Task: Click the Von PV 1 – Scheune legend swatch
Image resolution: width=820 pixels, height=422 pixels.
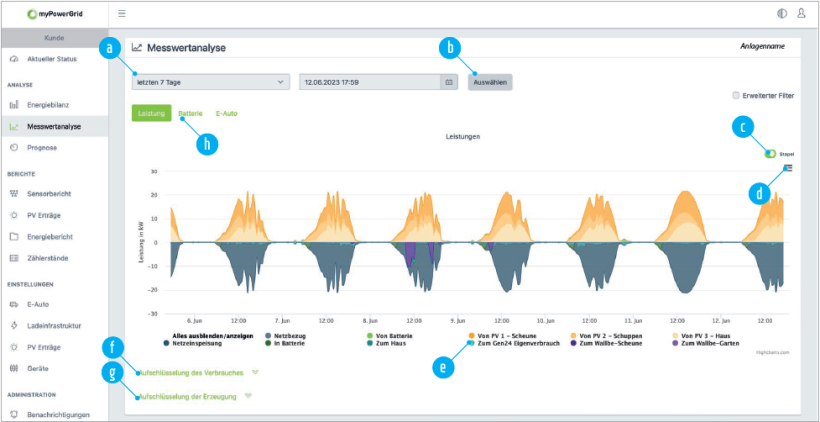Action: point(472,335)
